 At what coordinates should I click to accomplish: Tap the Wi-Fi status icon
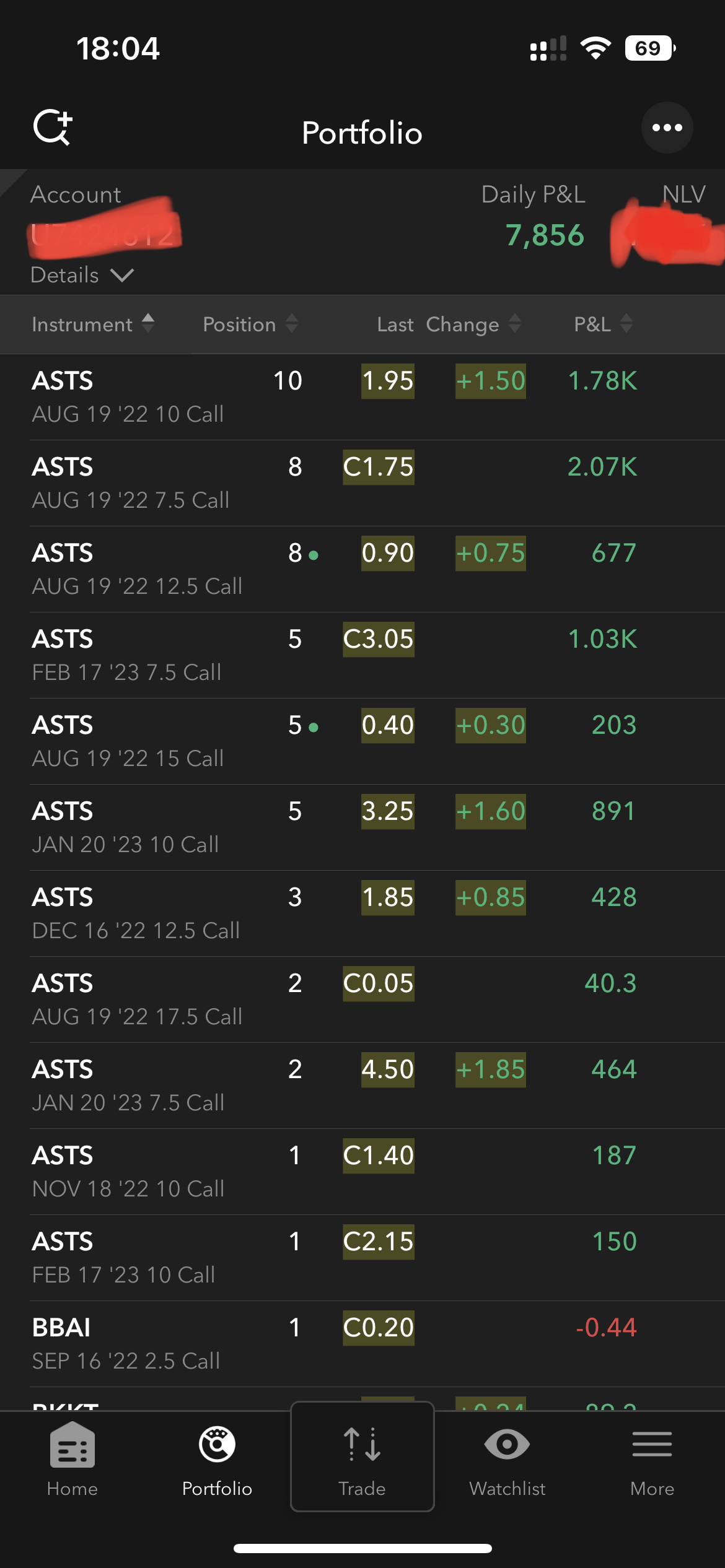click(x=595, y=48)
